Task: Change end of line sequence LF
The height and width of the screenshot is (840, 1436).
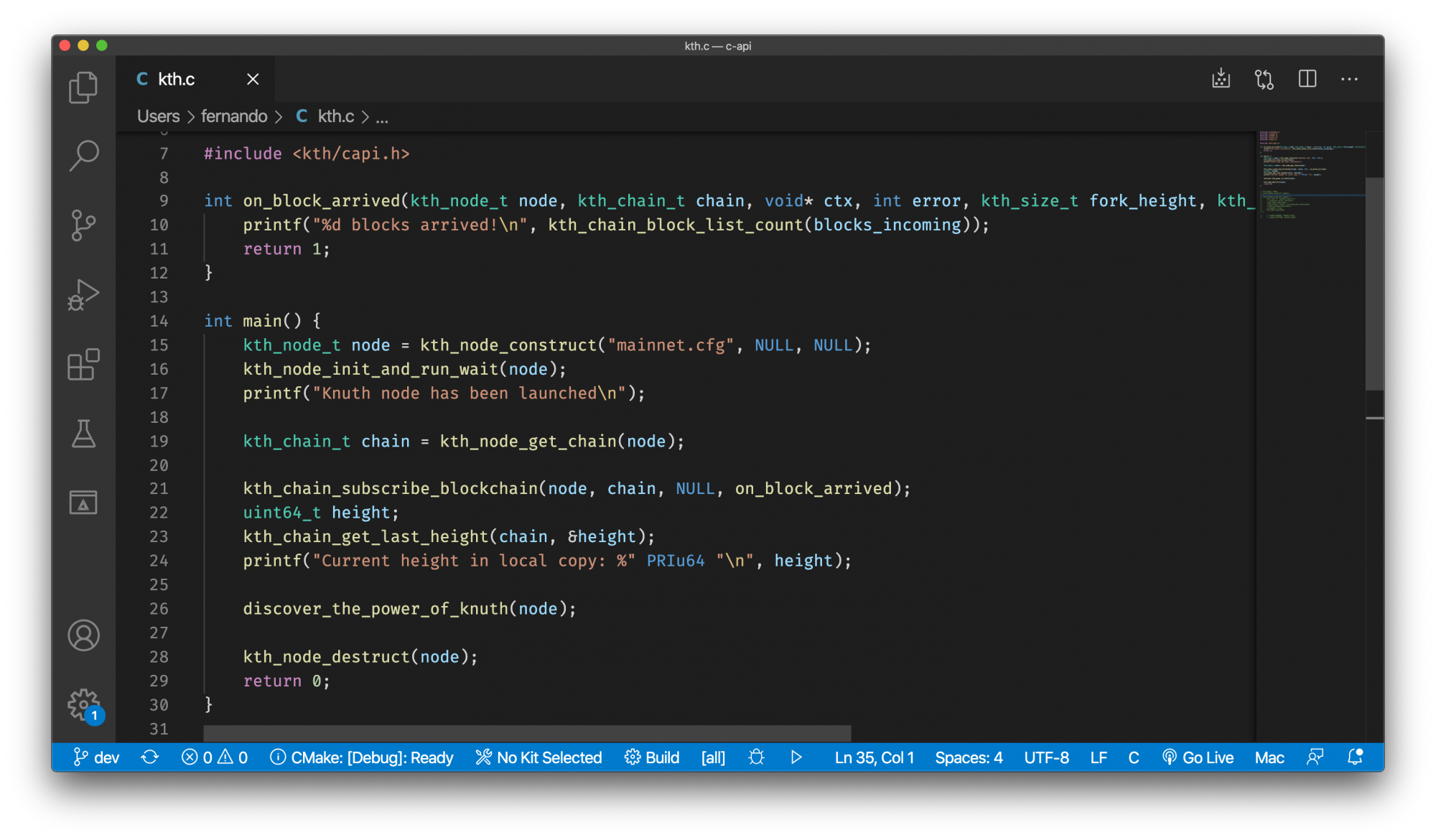Action: click(1099, 757)
